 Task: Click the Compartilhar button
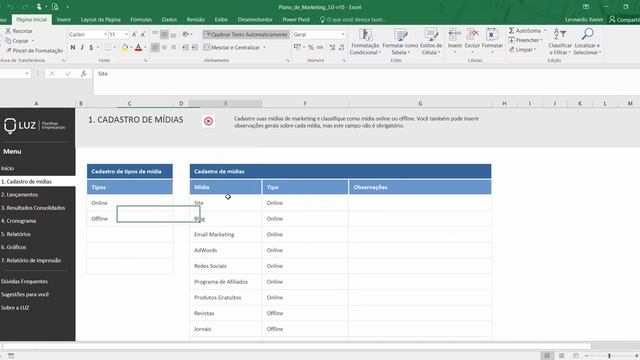[x=624, y=20]
